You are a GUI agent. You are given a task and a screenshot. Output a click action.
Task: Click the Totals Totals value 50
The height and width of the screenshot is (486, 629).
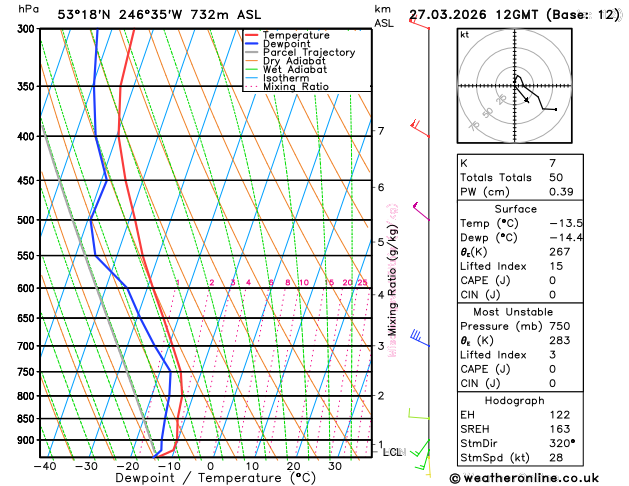(556, 178)
